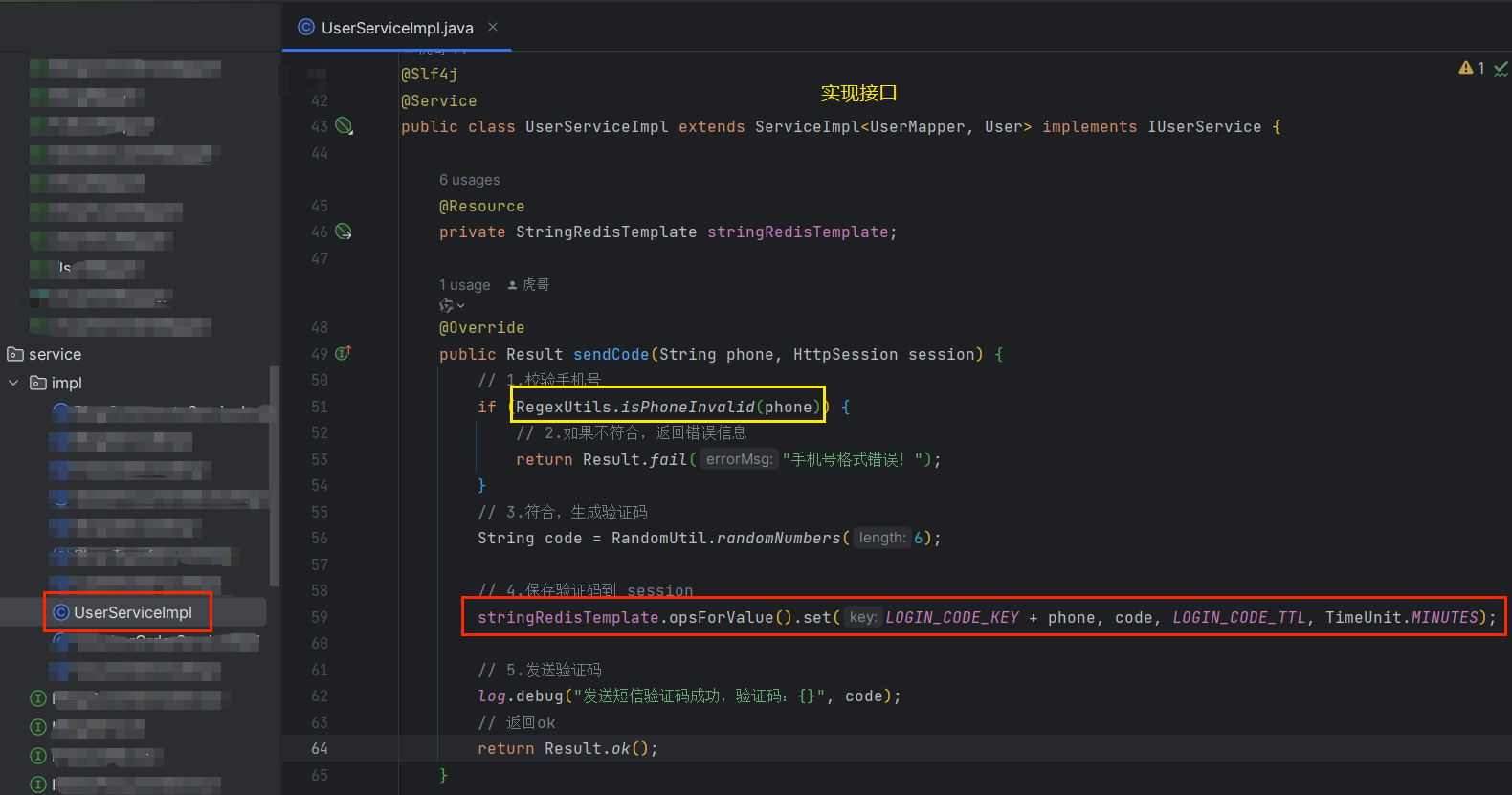Screen dimensions: 1512x795
Task: Click the author icon next to 虎哥
Action: pos(512,285)
